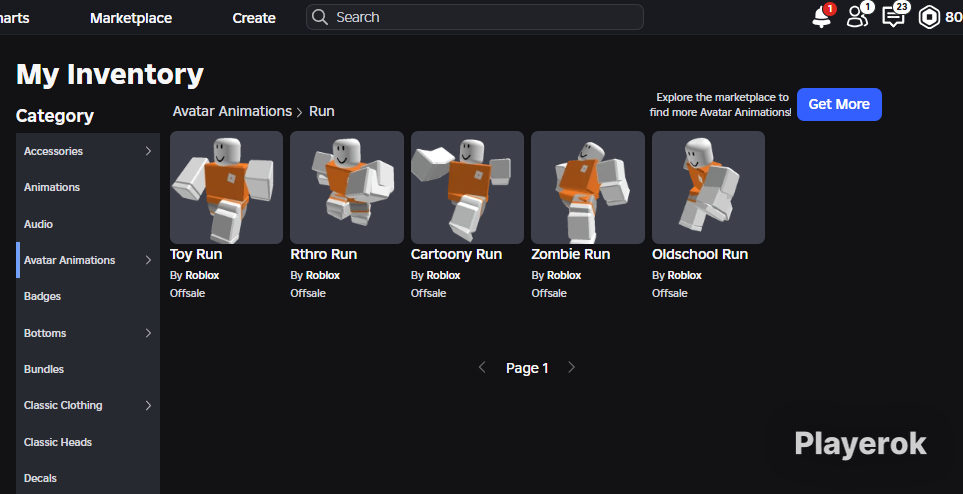The width and height of the screenshot is (963, 494).
Task: Click the Search input field
Action: pyautogui.click(x=475, y=17)
